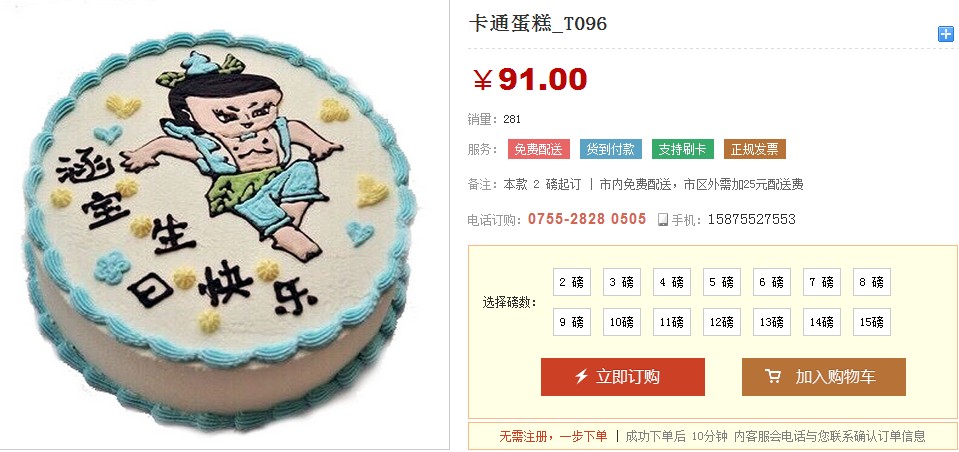This screenshot has height=452, width=959.
Task: Select the 2 磅 weight option
Action: click(x=572, y=282)
